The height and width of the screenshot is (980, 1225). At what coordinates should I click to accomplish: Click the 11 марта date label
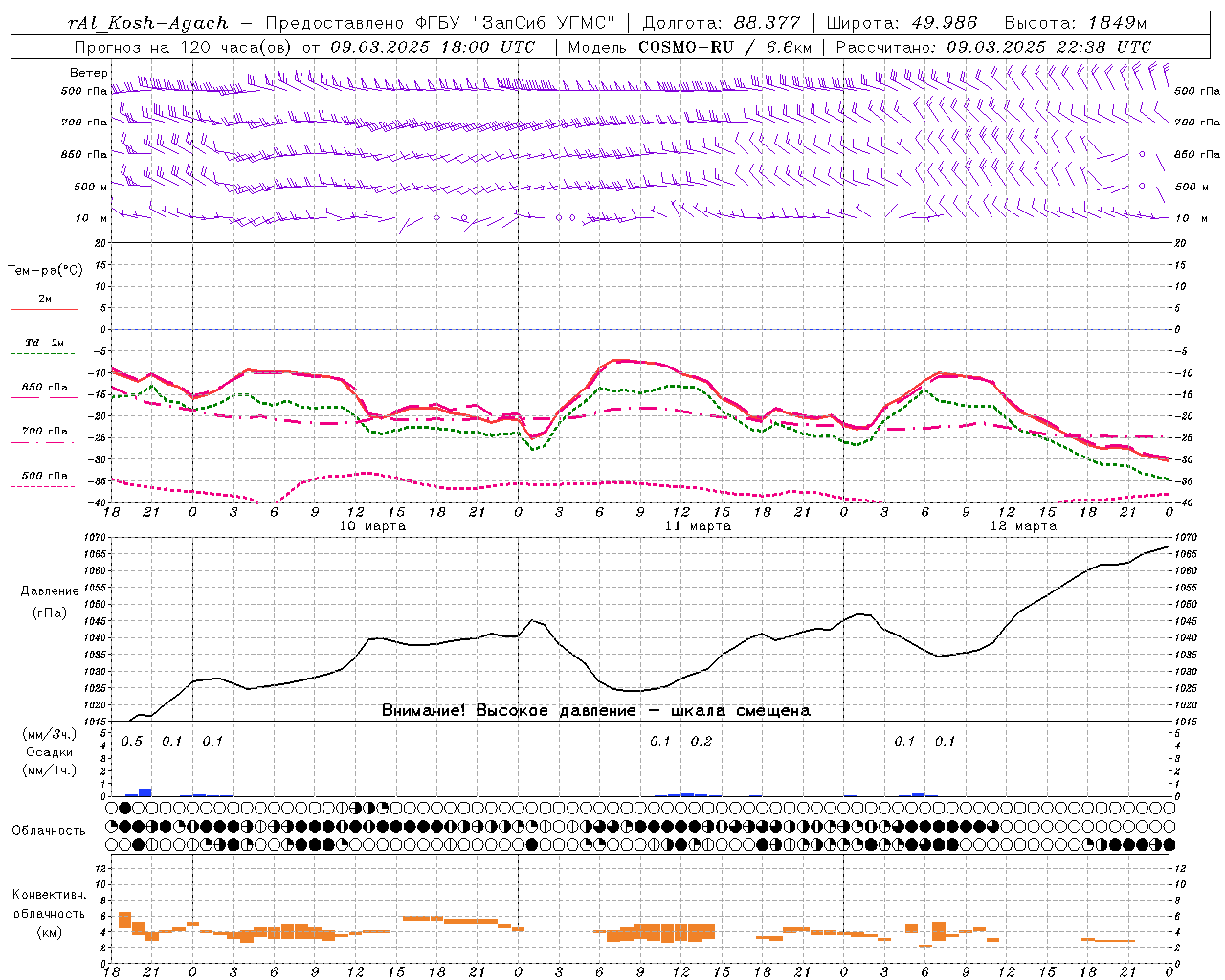tap(698, 526)
